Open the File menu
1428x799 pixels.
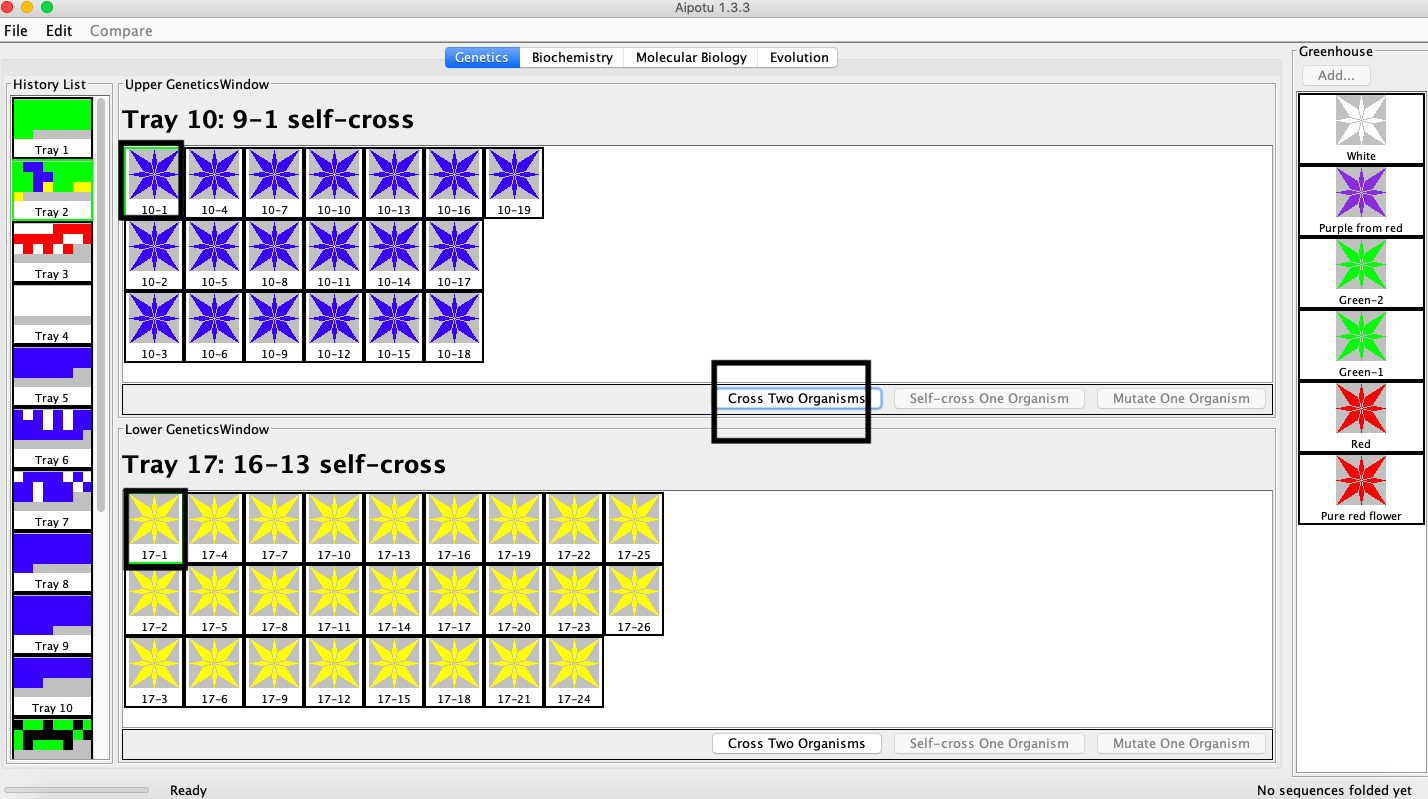[16, 30]
